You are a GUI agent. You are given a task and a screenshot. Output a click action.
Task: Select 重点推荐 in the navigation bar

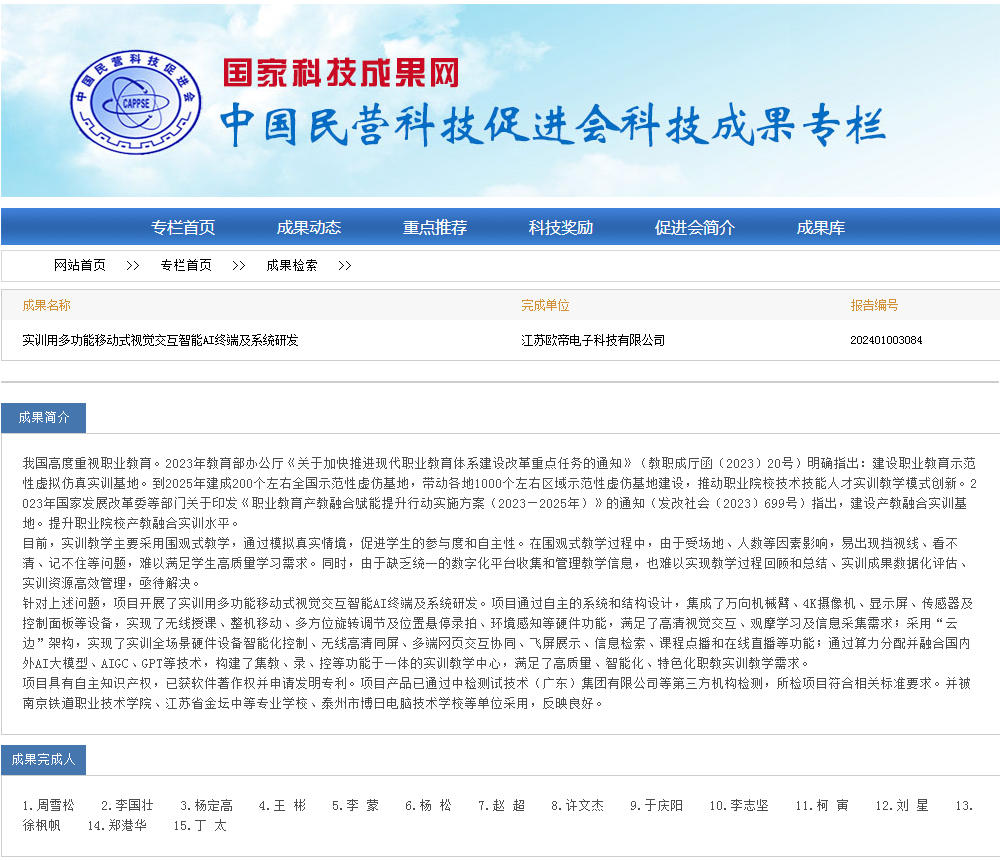coord(435,227)
